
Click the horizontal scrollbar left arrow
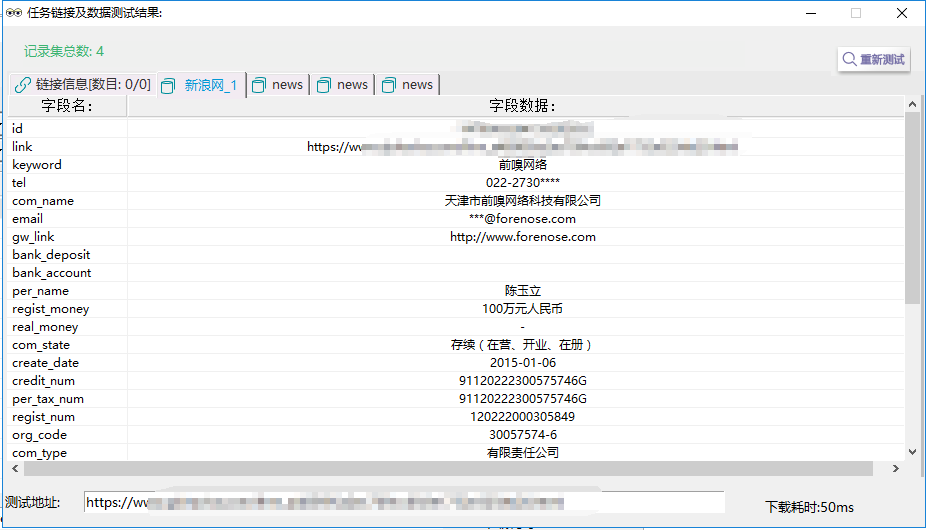(x=14, y=469)
